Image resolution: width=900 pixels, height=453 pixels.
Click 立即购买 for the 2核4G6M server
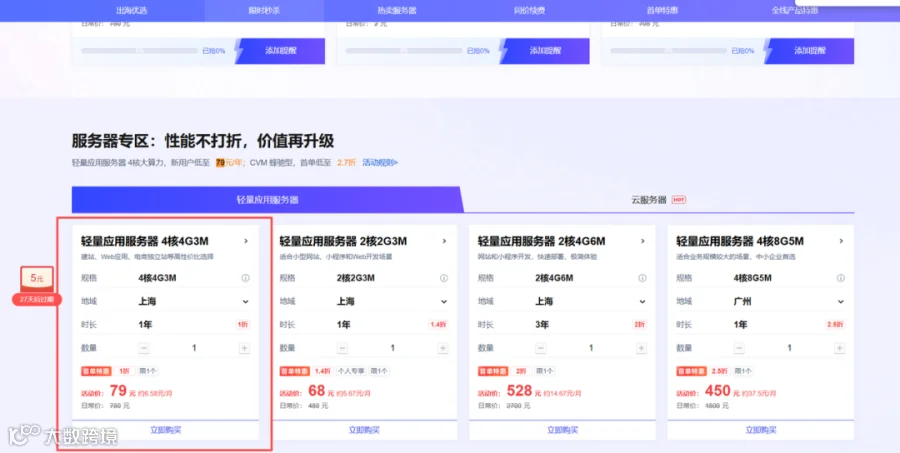[562, 430]
